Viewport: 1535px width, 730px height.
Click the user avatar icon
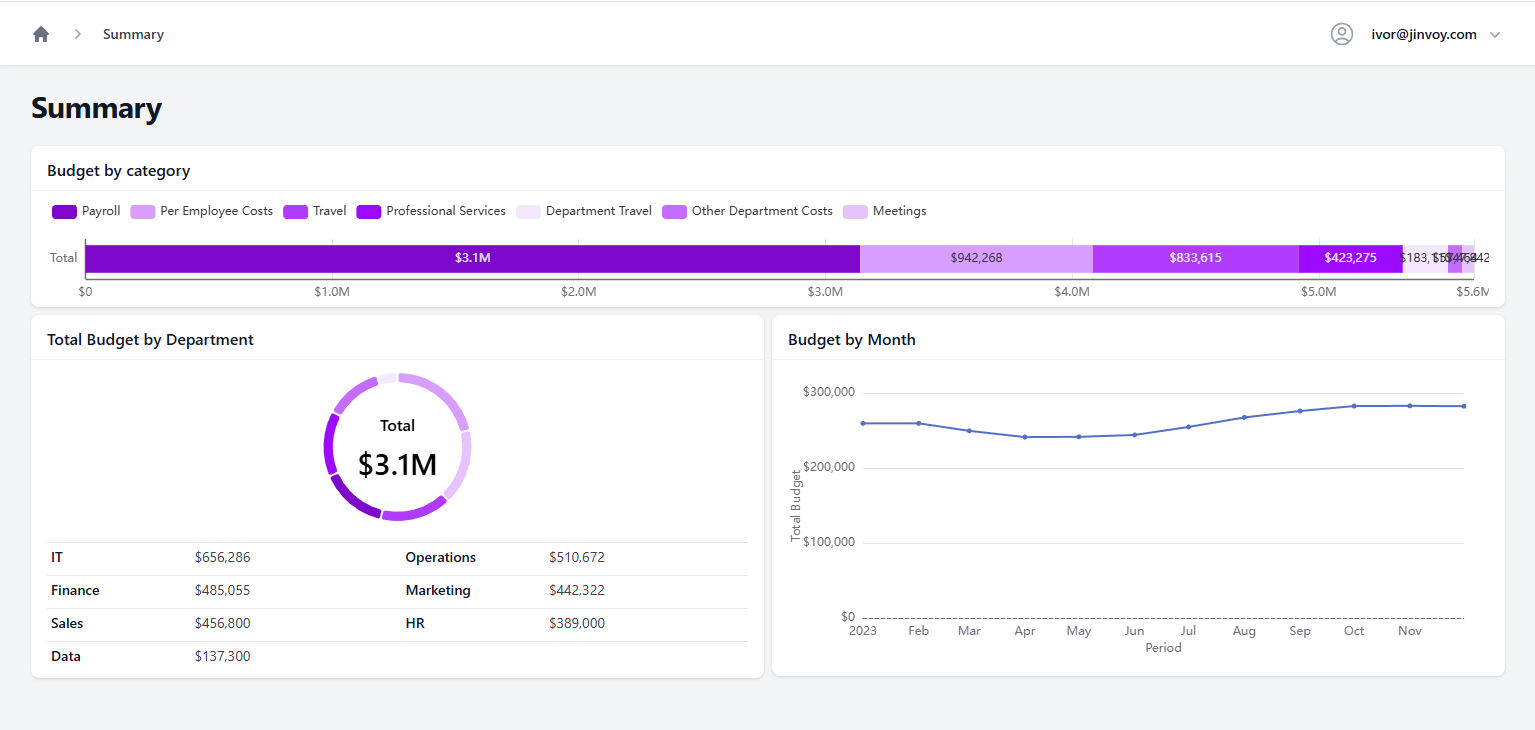click(1342, 34)
